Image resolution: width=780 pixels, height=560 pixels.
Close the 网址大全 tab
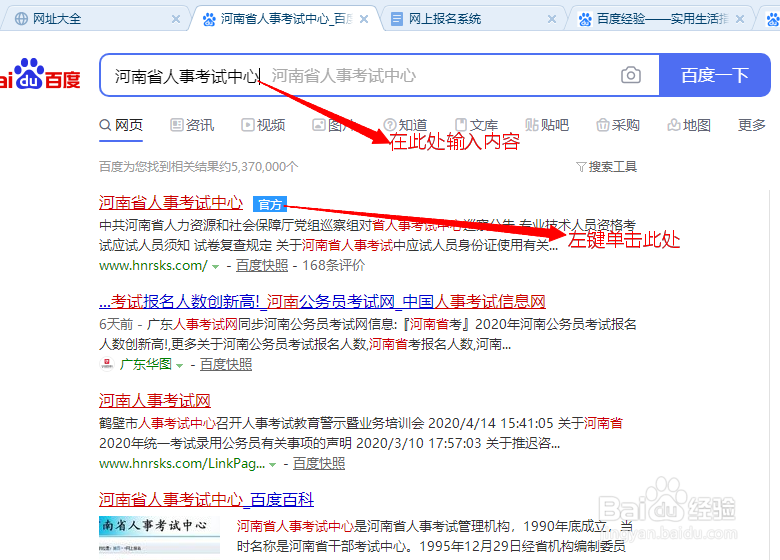click(x=176, y=19)
